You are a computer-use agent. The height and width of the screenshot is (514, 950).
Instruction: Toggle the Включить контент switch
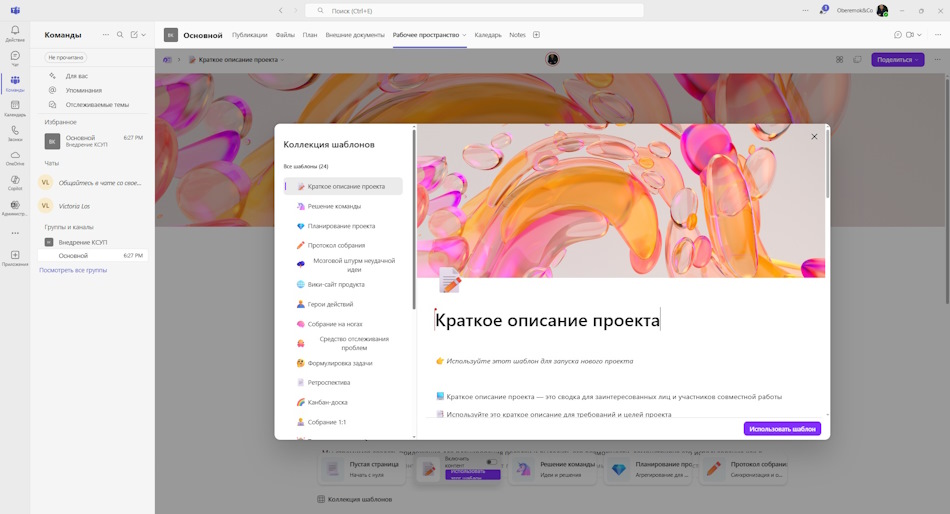tap(491, 462)
